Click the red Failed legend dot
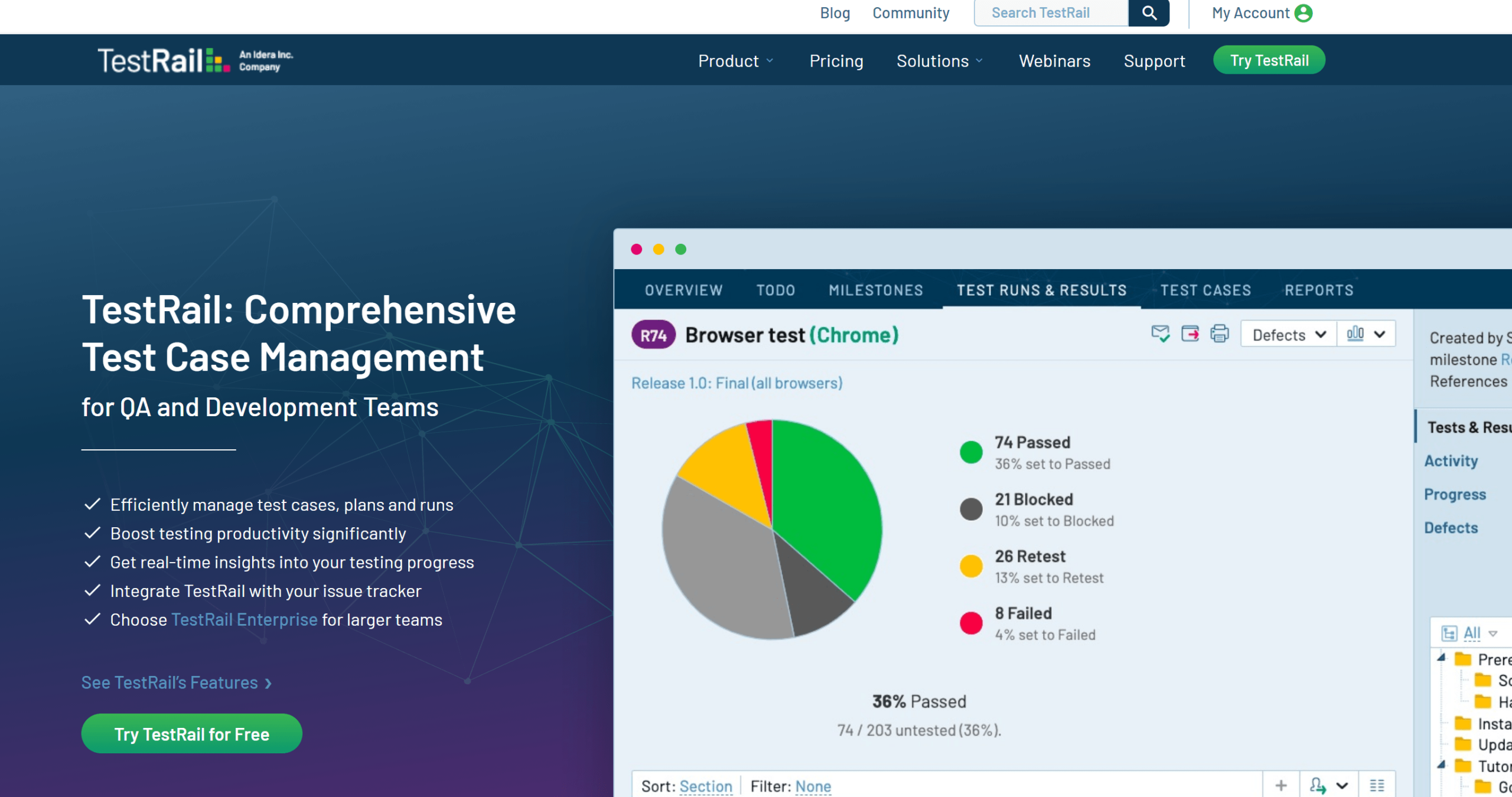The height and width of the screenshot is (797, 1512). tap(971, 623)
